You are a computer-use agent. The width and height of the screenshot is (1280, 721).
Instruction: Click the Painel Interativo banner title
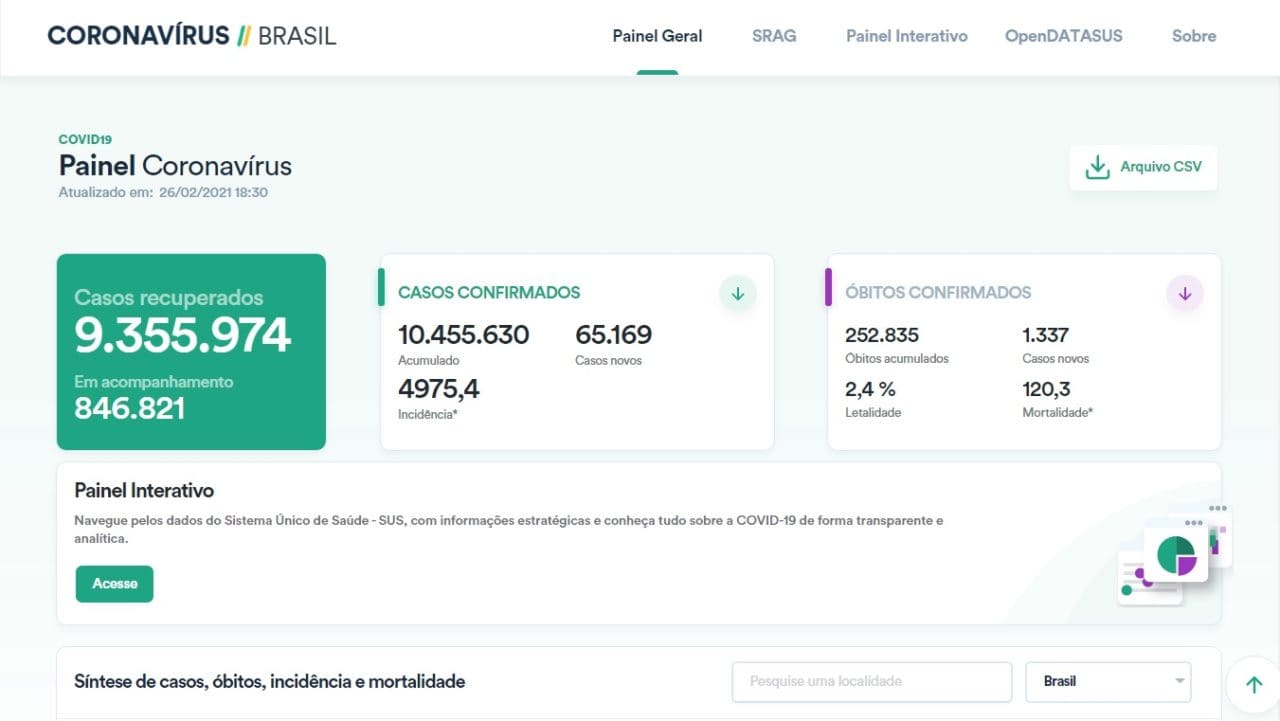tap(144, 491)
